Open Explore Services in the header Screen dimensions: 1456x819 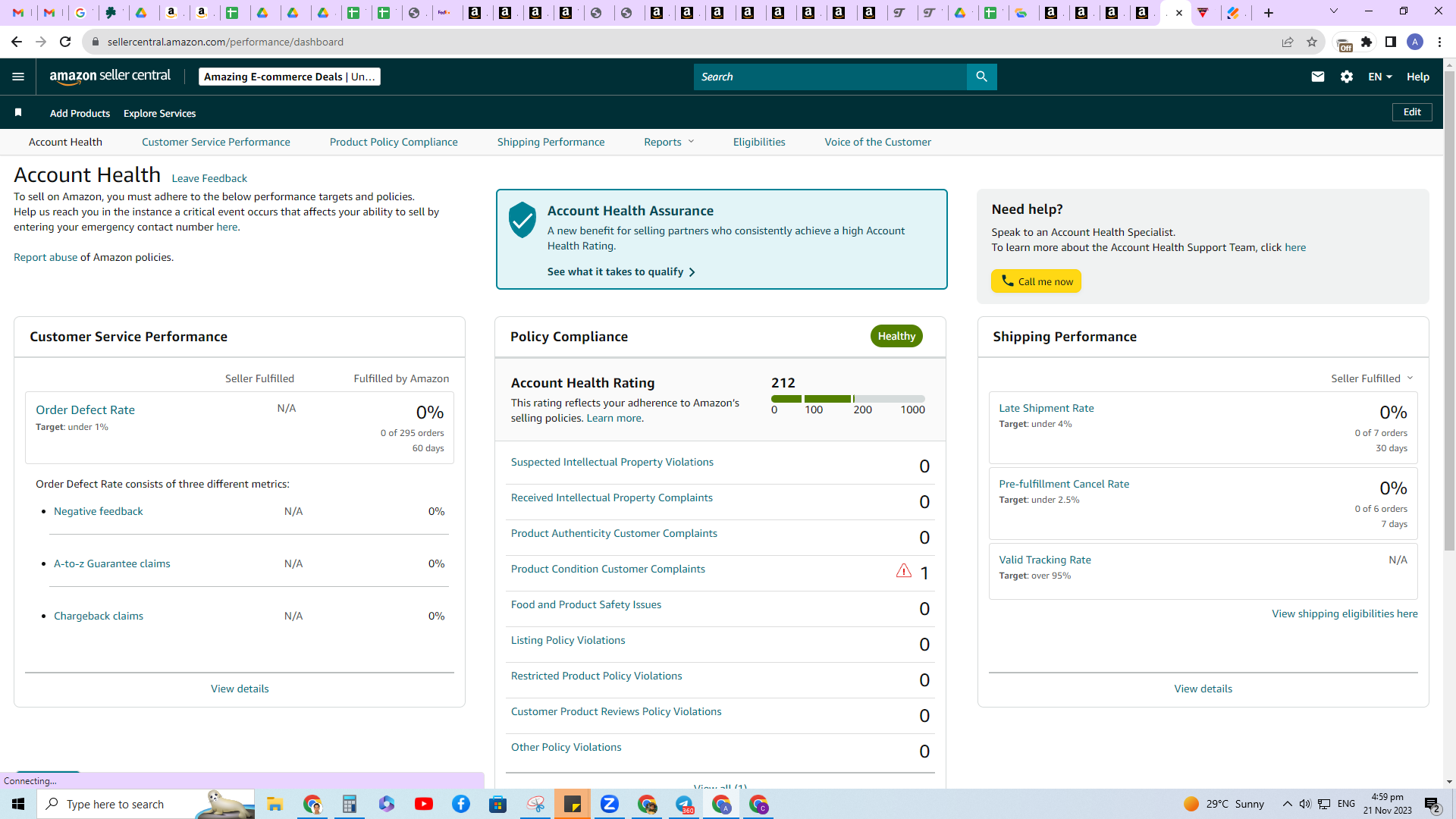point(159,113)
